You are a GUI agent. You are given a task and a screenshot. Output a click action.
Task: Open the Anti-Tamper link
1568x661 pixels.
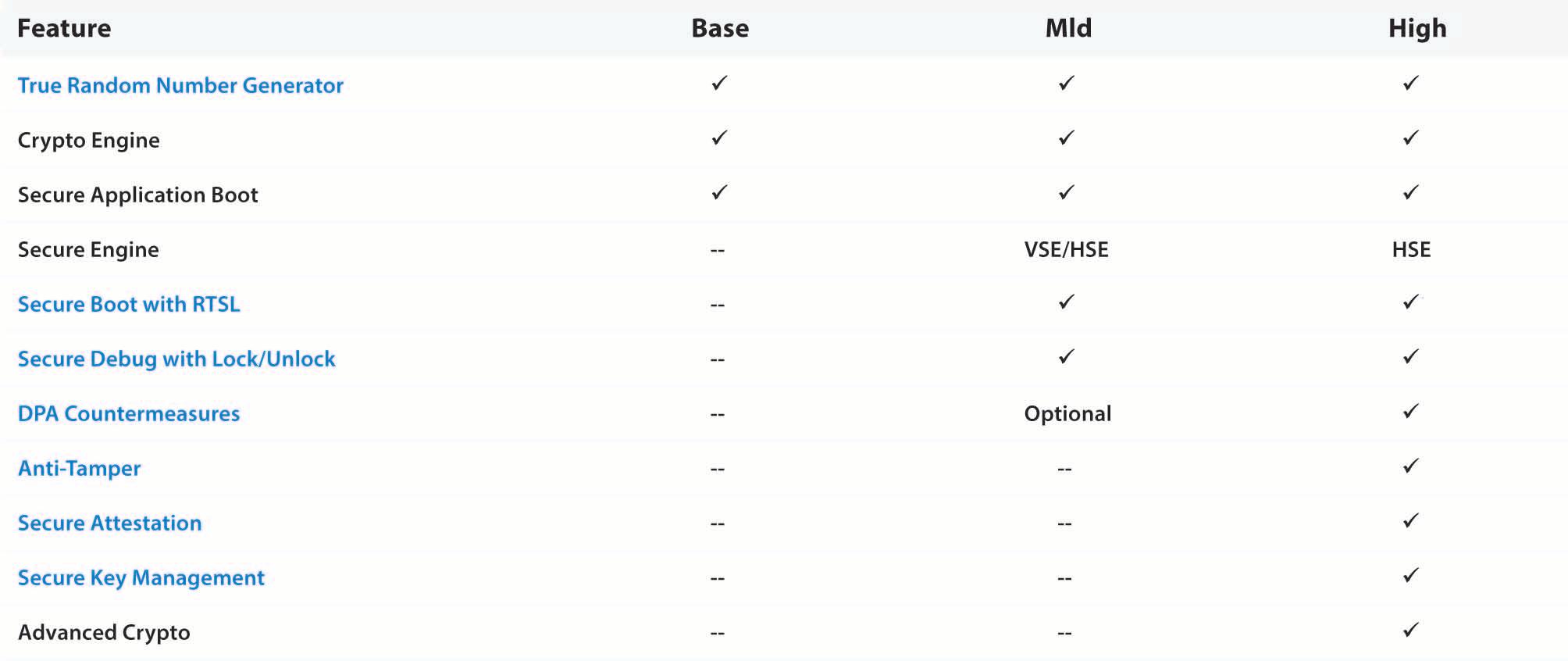(x=80, y=468)
